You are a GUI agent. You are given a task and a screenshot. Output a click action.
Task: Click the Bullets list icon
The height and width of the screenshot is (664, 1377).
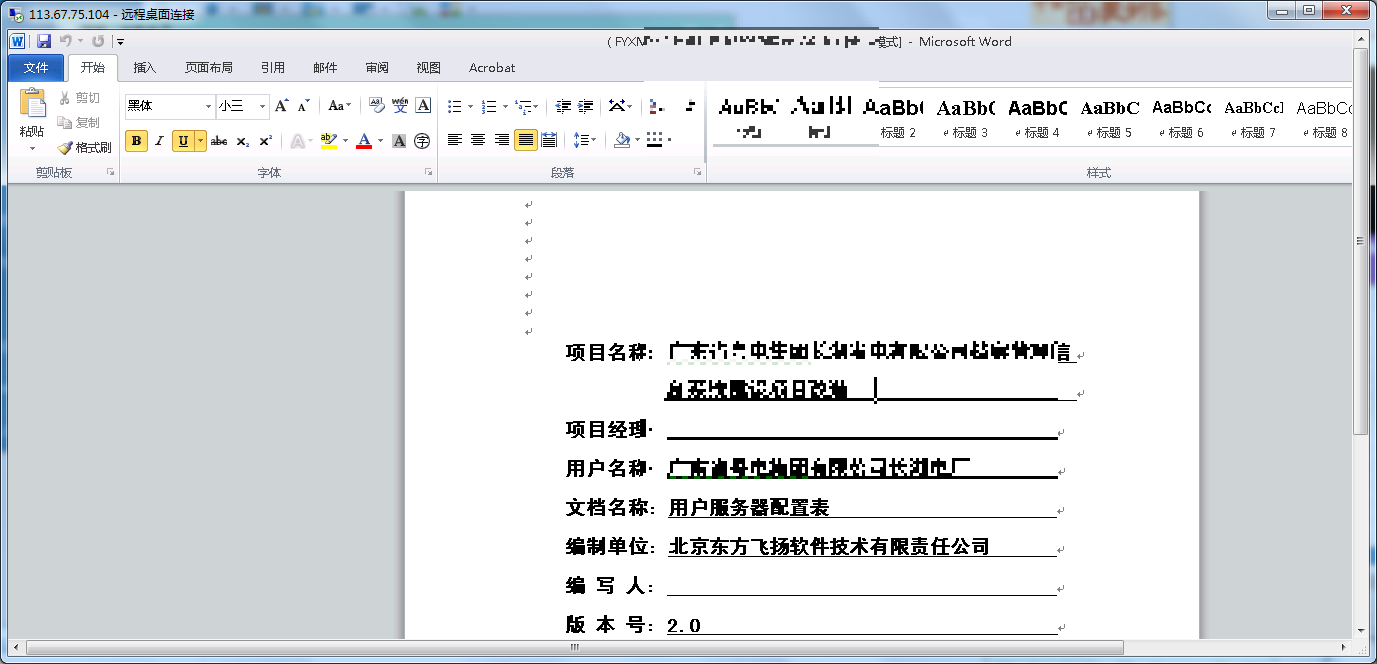pos(455,106)
